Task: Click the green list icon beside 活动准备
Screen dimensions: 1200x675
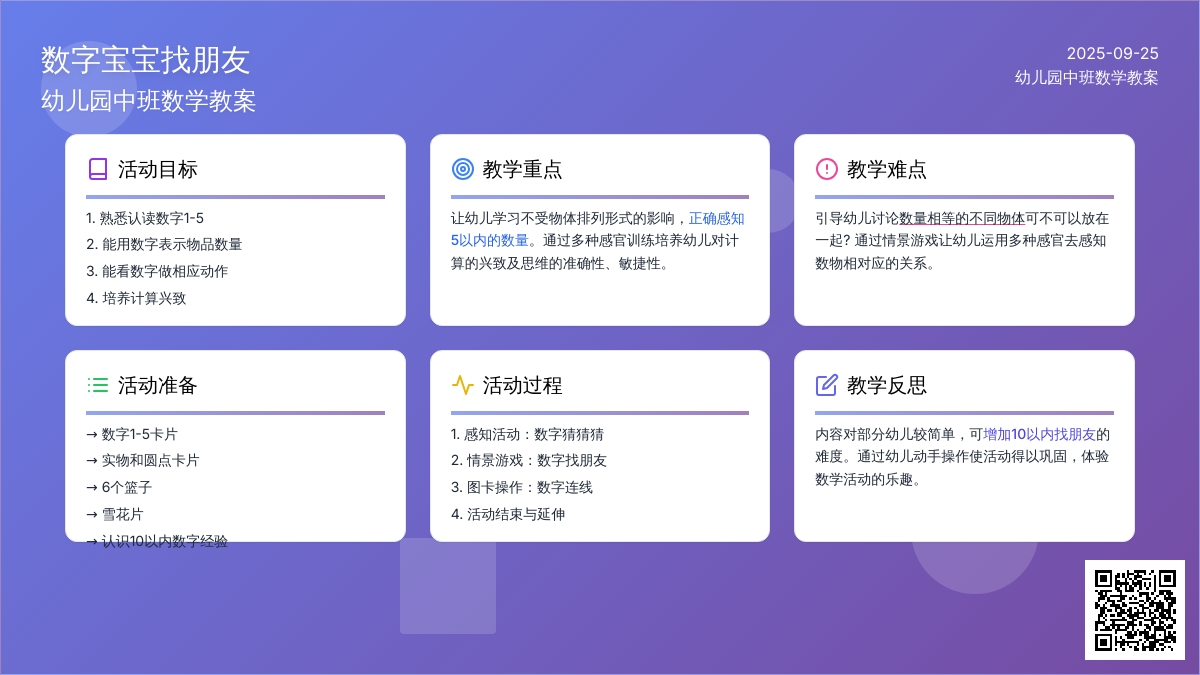Action: (97, 385)
